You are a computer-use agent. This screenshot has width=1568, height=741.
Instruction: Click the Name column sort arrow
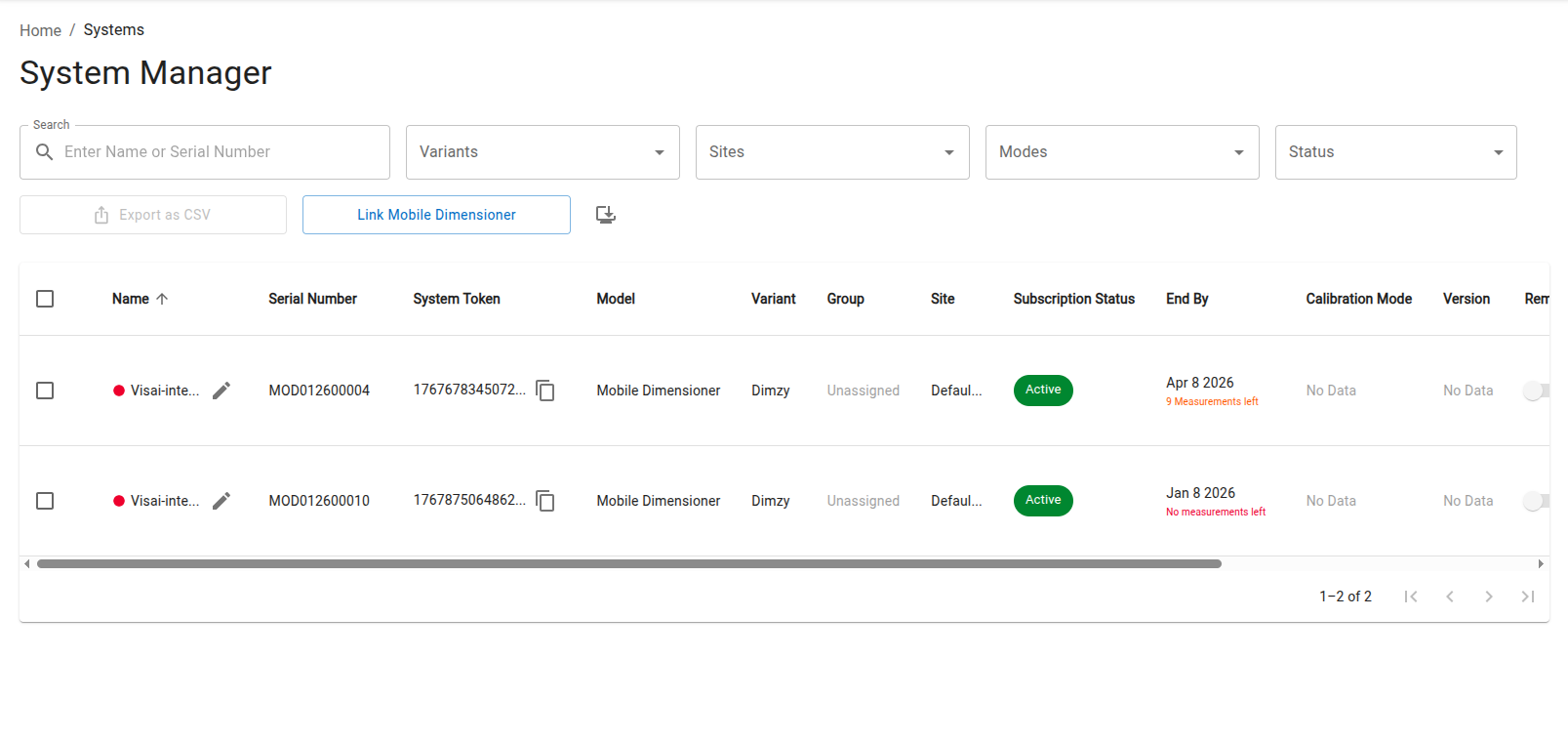162,299
